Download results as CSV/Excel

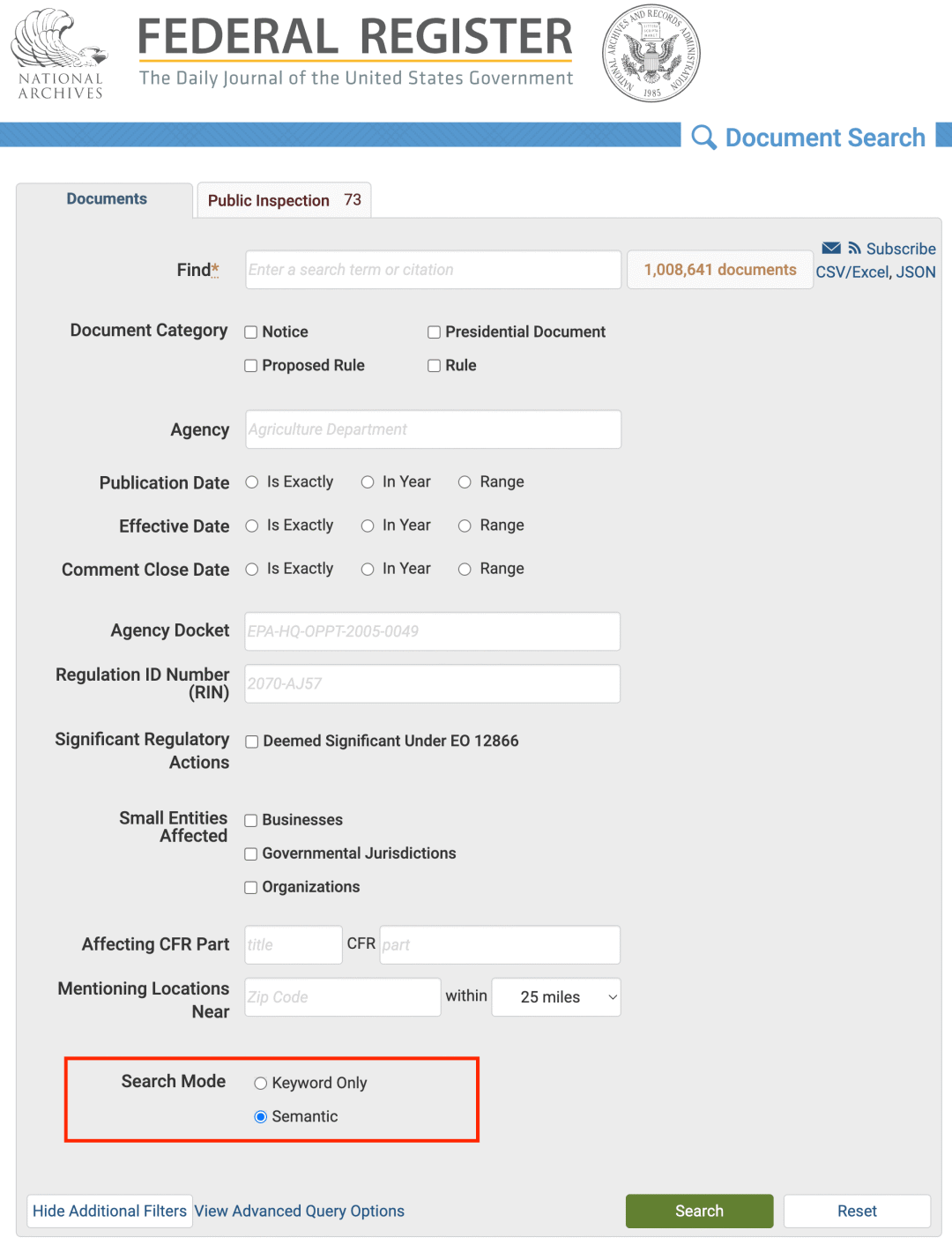(852, 272)
